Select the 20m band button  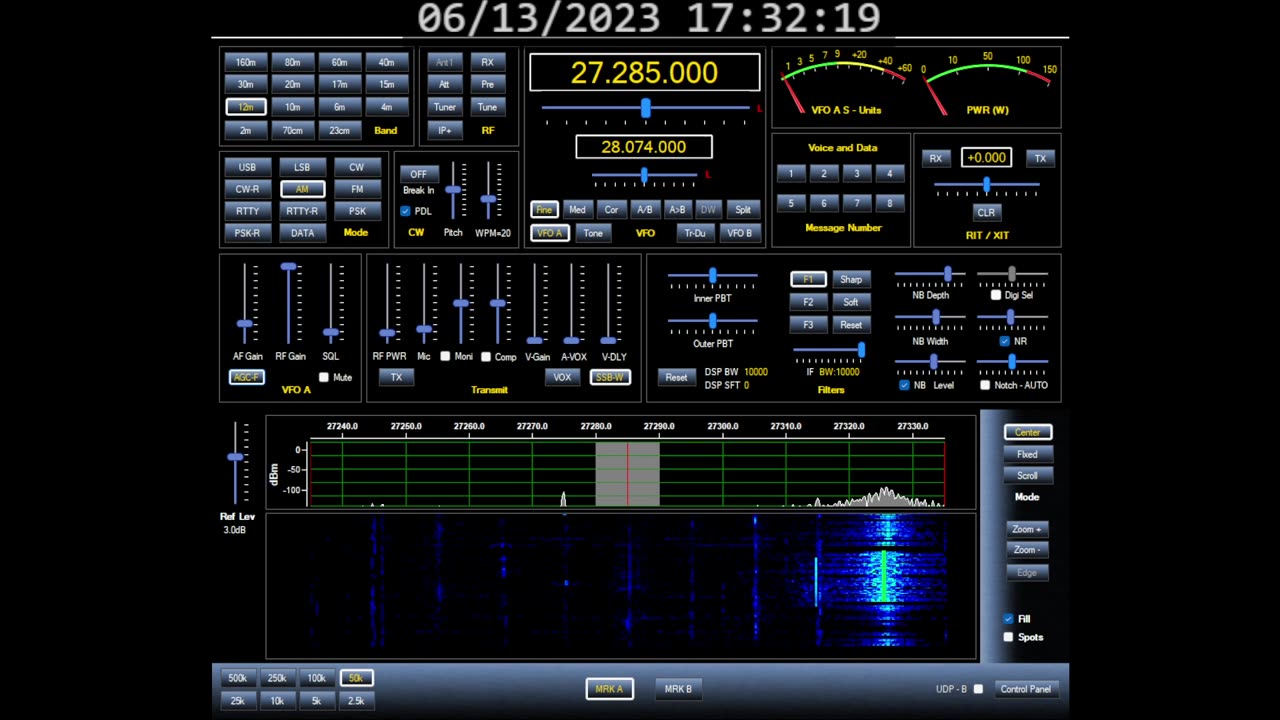click(x=292, y=84)
